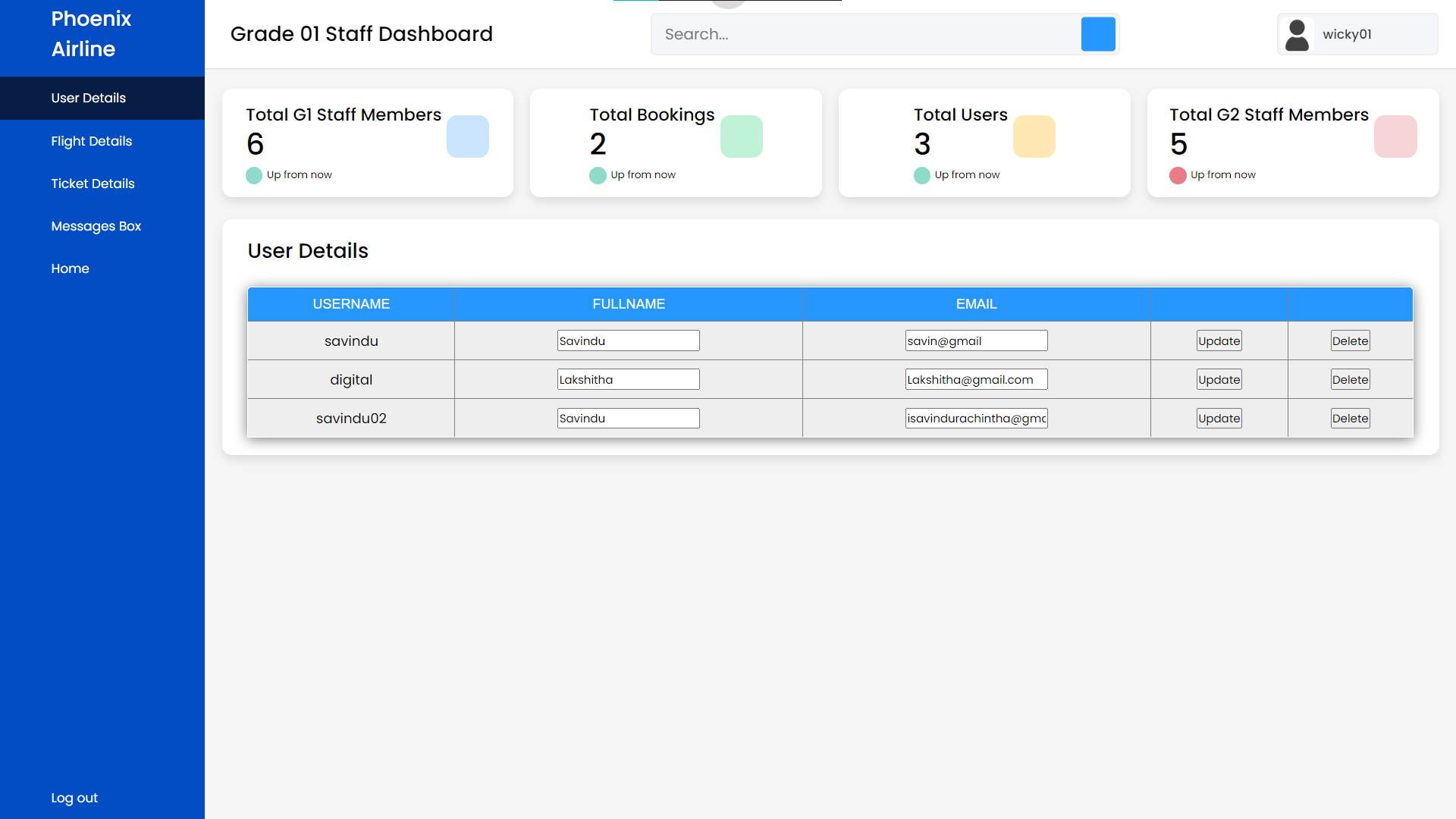Click the pink G2 Staff Members card icon

click(x=1395, y=136)
